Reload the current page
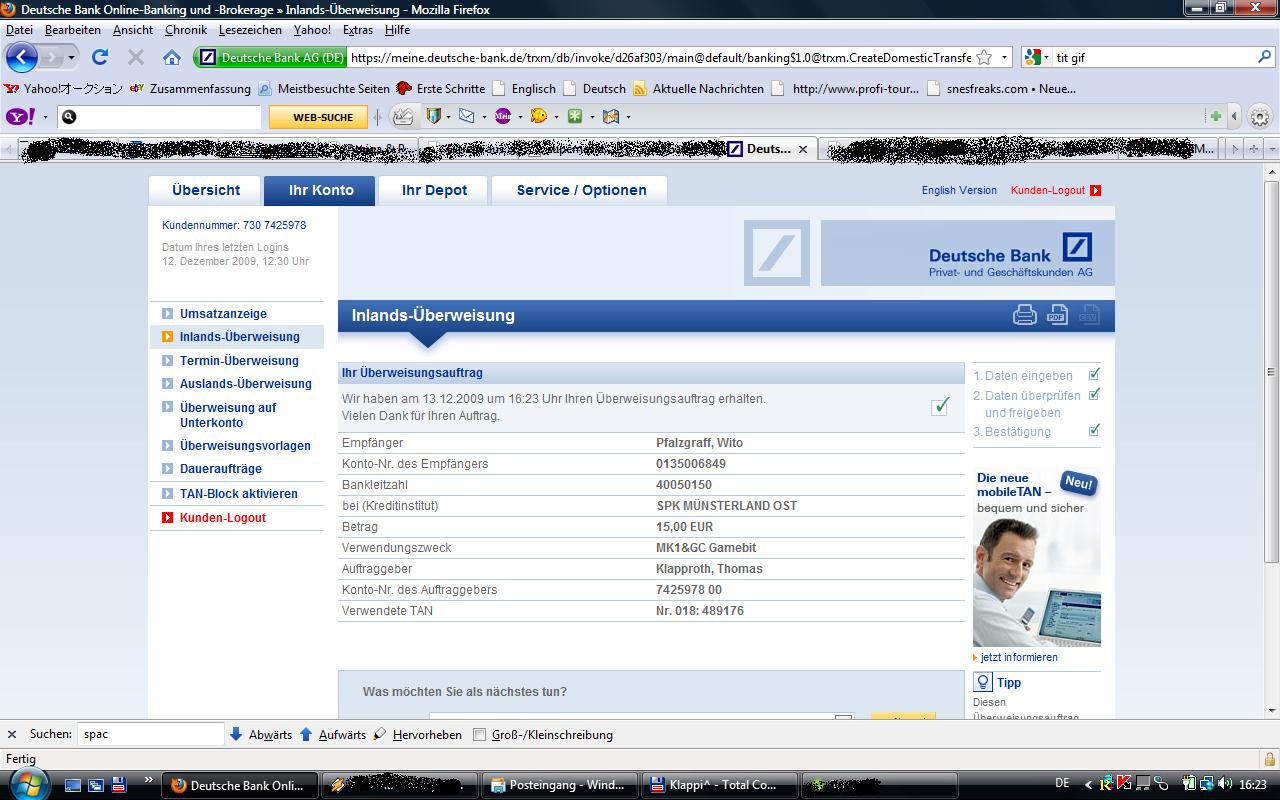The height and width of the screenshot is (800, 1280). click(100, 57)
